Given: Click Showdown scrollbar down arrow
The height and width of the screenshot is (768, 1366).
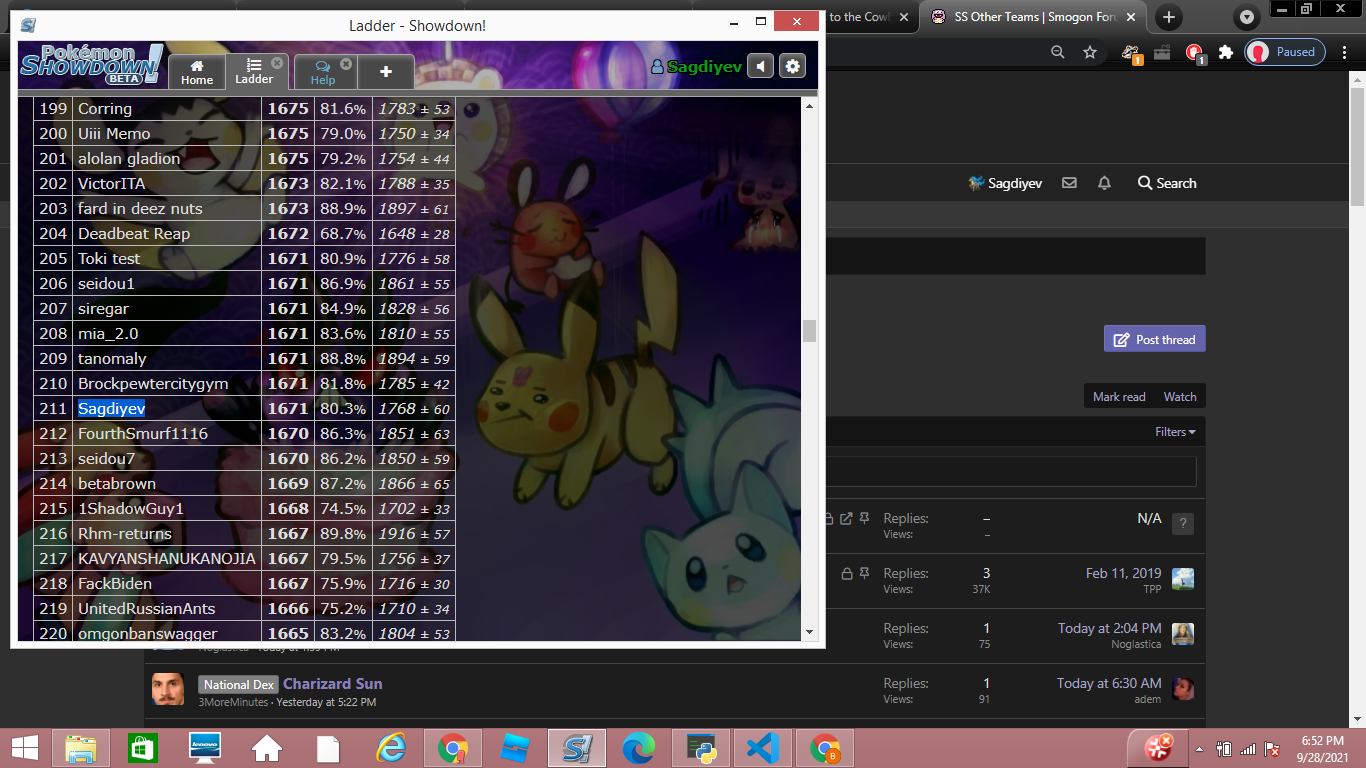Looking at the screenshot, I should (809, 632).
